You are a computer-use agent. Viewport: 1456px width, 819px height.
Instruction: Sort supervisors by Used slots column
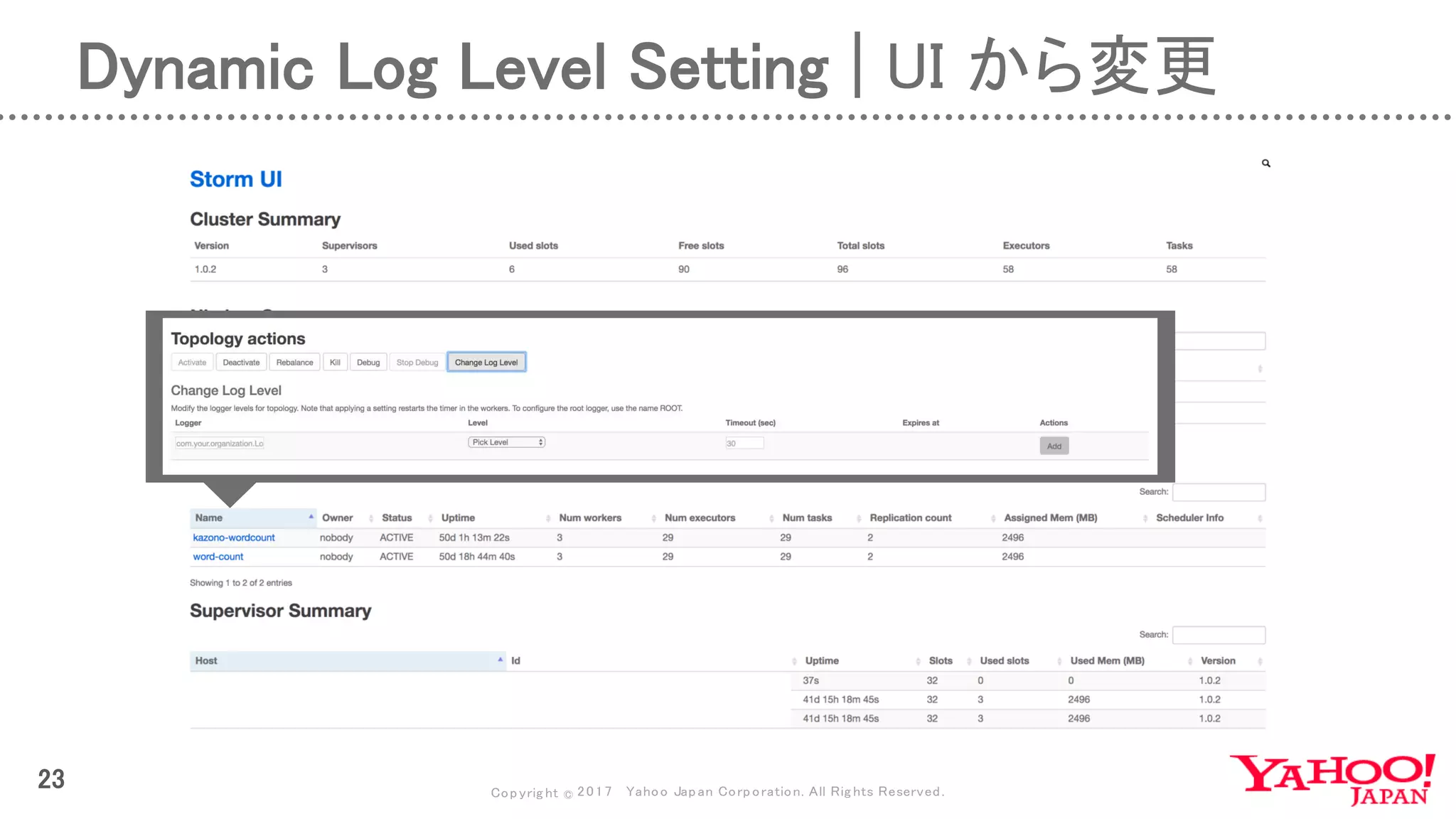(1019, 660)
